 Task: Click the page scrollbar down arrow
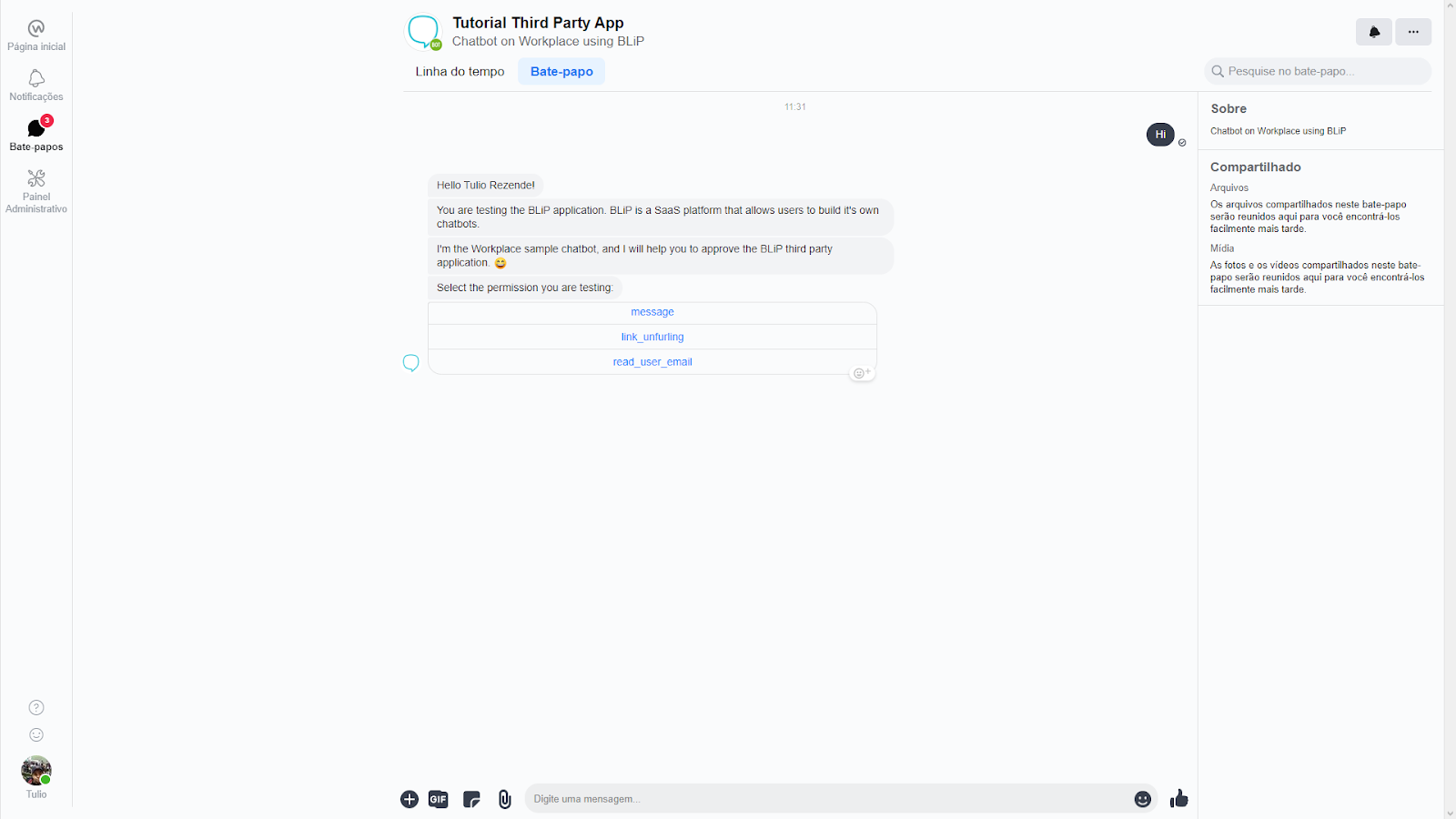(x=1450, y=813)
